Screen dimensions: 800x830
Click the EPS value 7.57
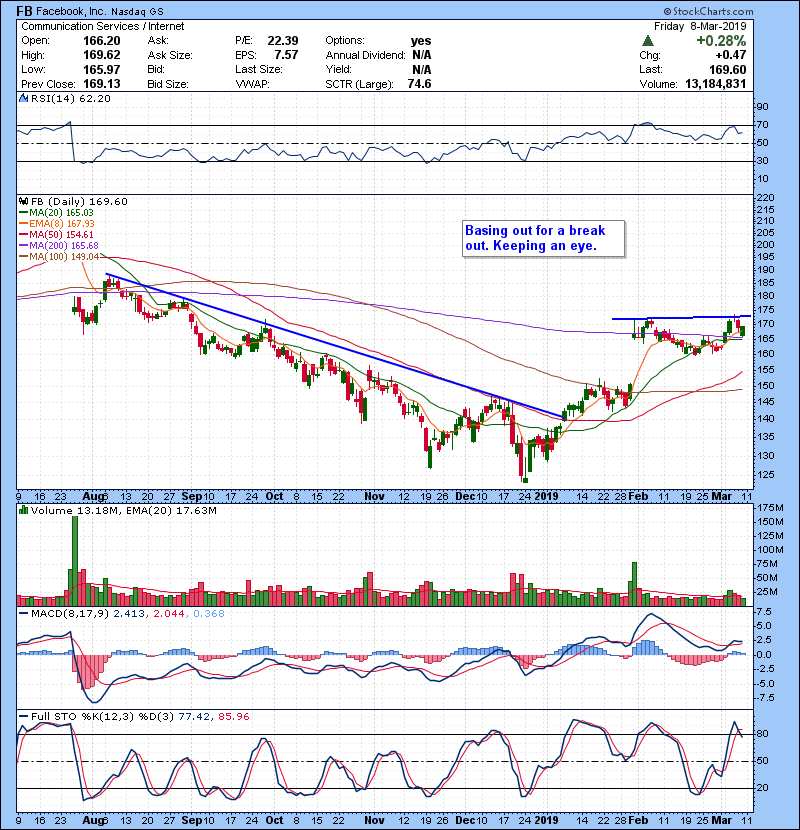click(286, 55)
